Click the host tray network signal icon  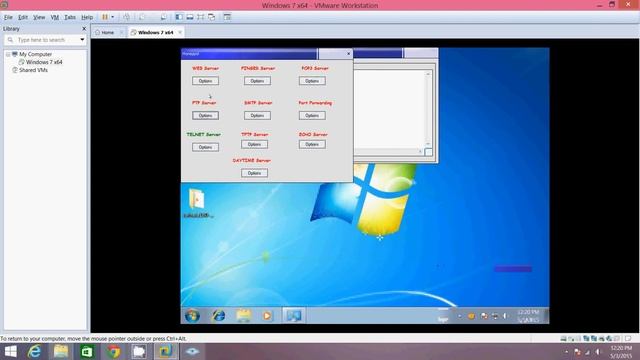click(x=587, y=352)
